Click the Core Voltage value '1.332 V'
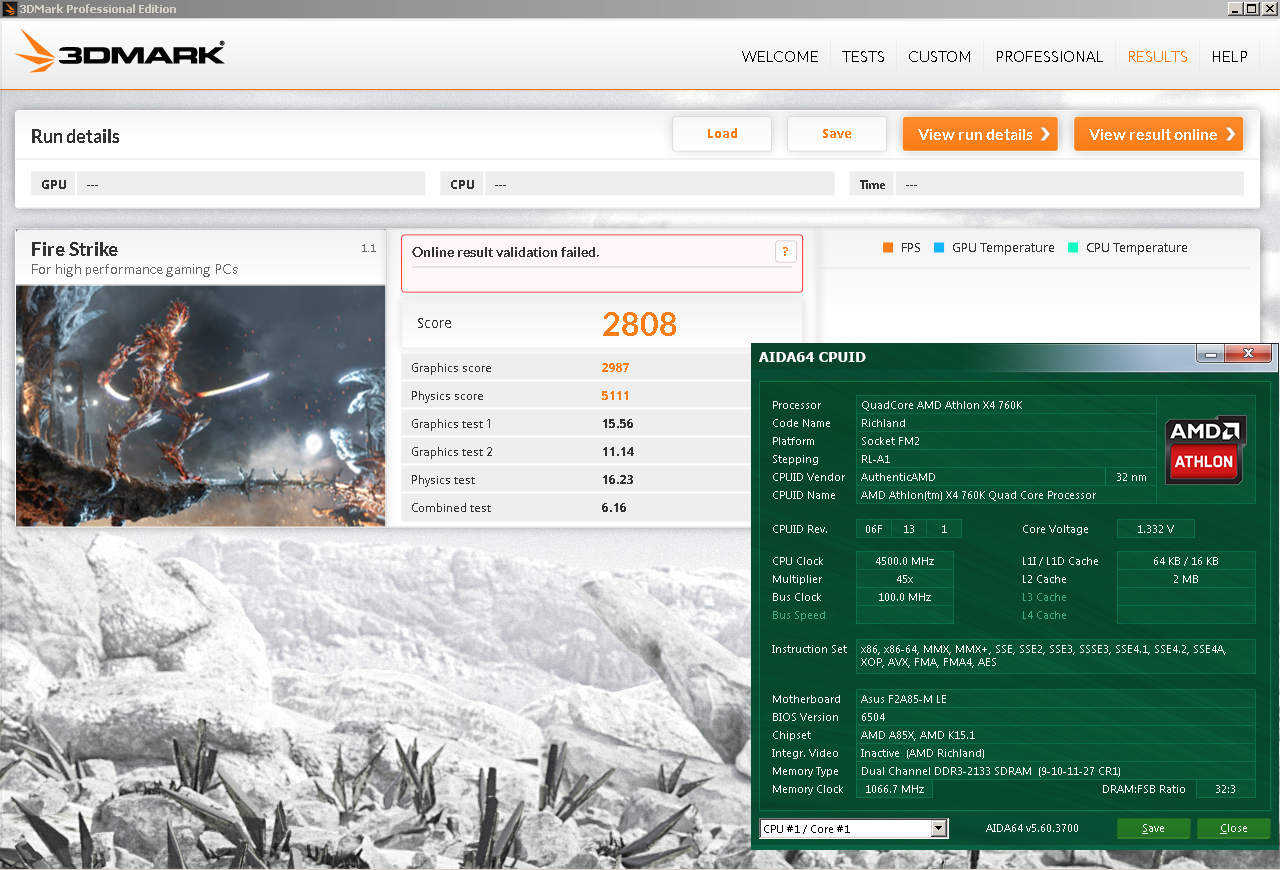This screenshot has height=870, width=1280. (1155, 529)
